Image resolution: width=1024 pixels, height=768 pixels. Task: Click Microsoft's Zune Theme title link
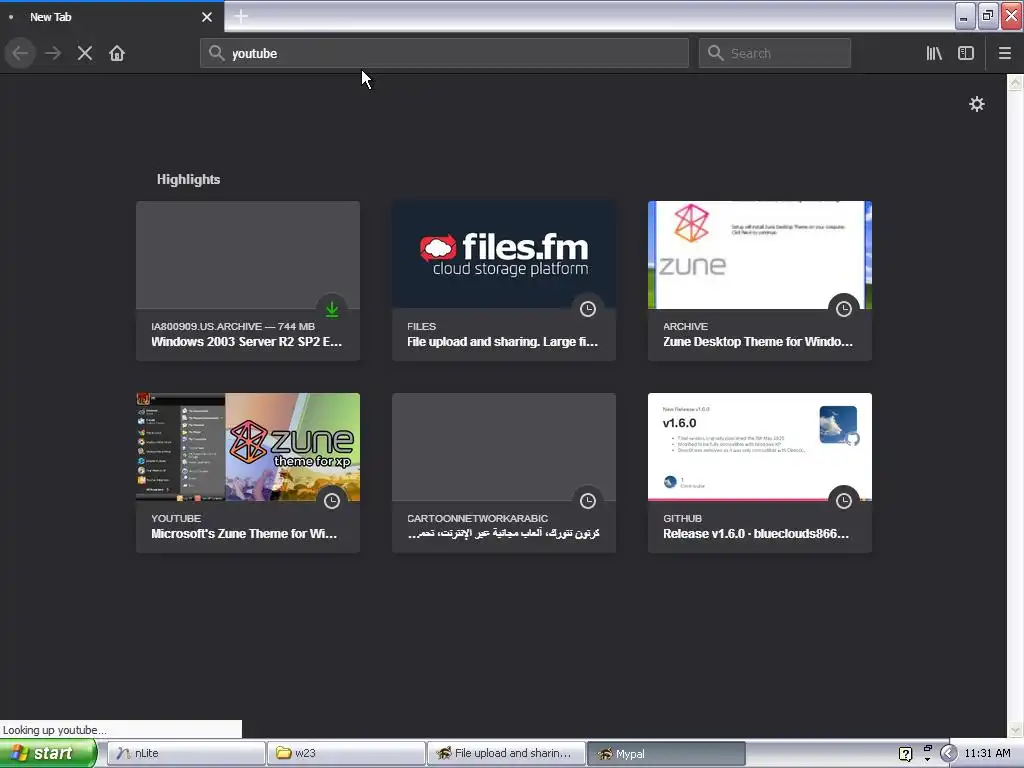(x=244, y=534)
